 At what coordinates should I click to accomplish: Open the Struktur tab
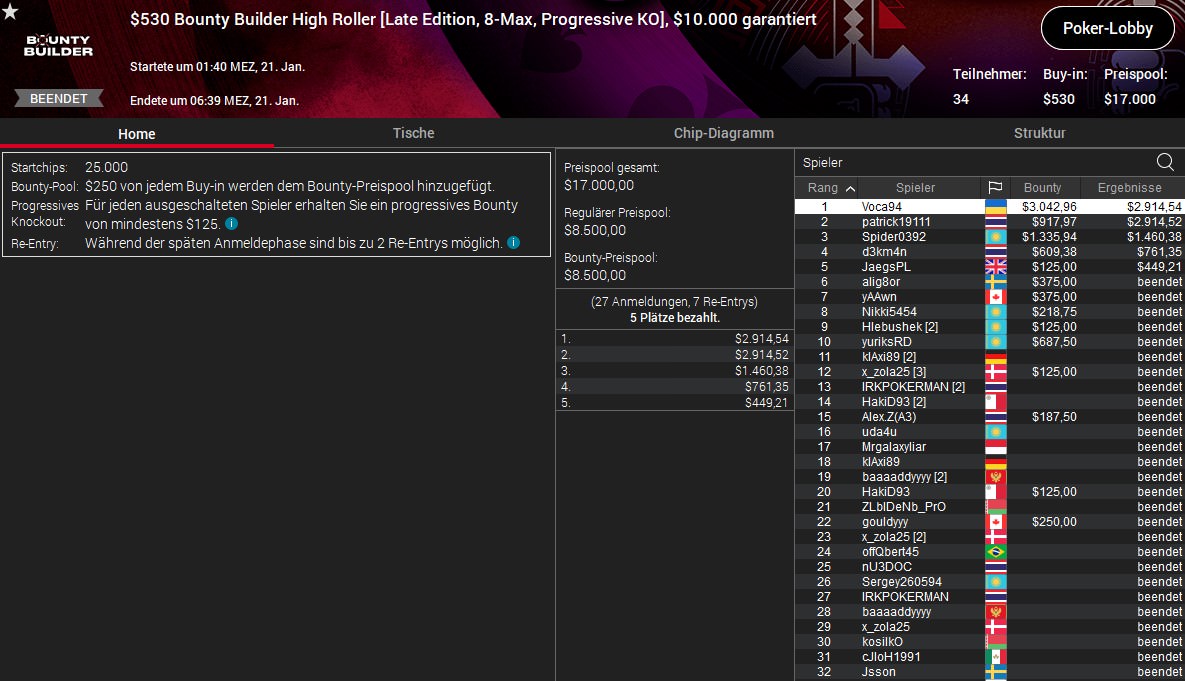tap(1039, 133)
